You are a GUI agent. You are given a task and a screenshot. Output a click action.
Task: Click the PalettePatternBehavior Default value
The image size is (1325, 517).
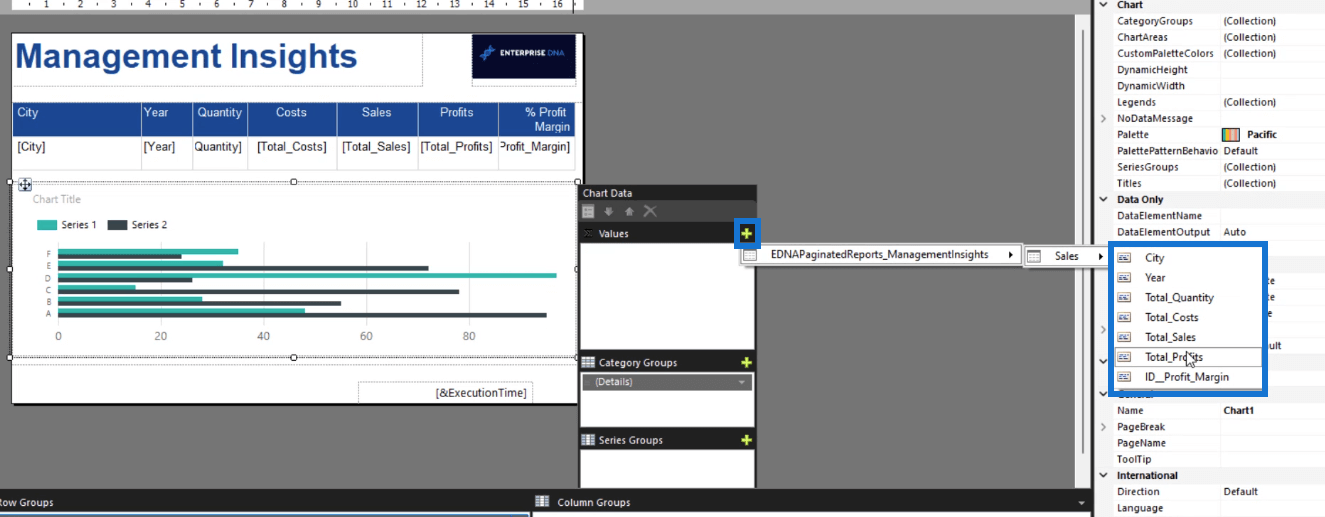pyautogui.click(x=1240, y=151)
